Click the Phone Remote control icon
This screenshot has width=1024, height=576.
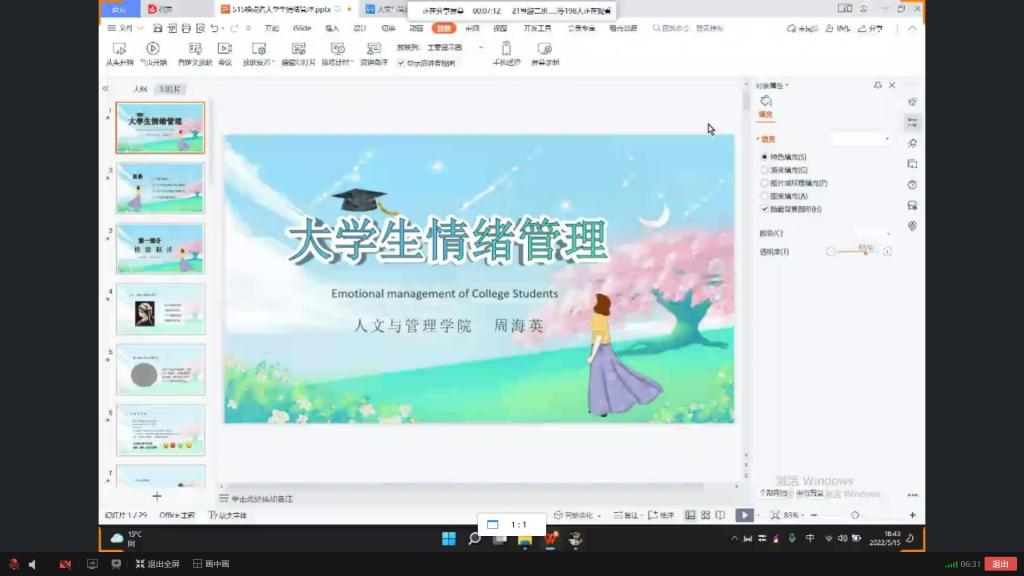click(x=506, y=48)
